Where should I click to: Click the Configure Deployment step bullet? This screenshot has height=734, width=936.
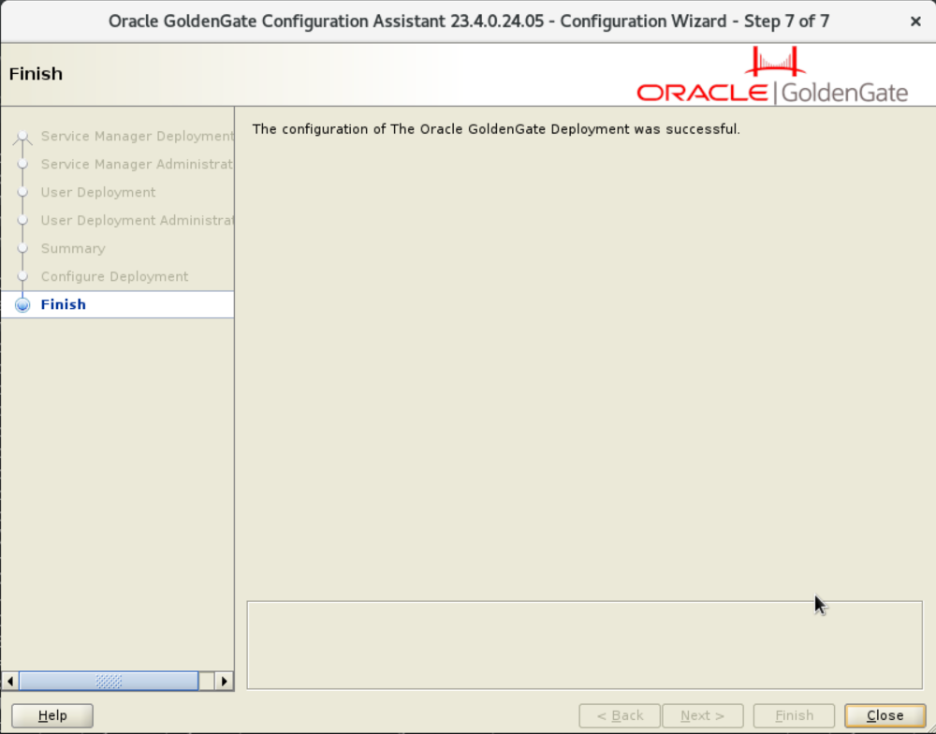coord(23,276)
